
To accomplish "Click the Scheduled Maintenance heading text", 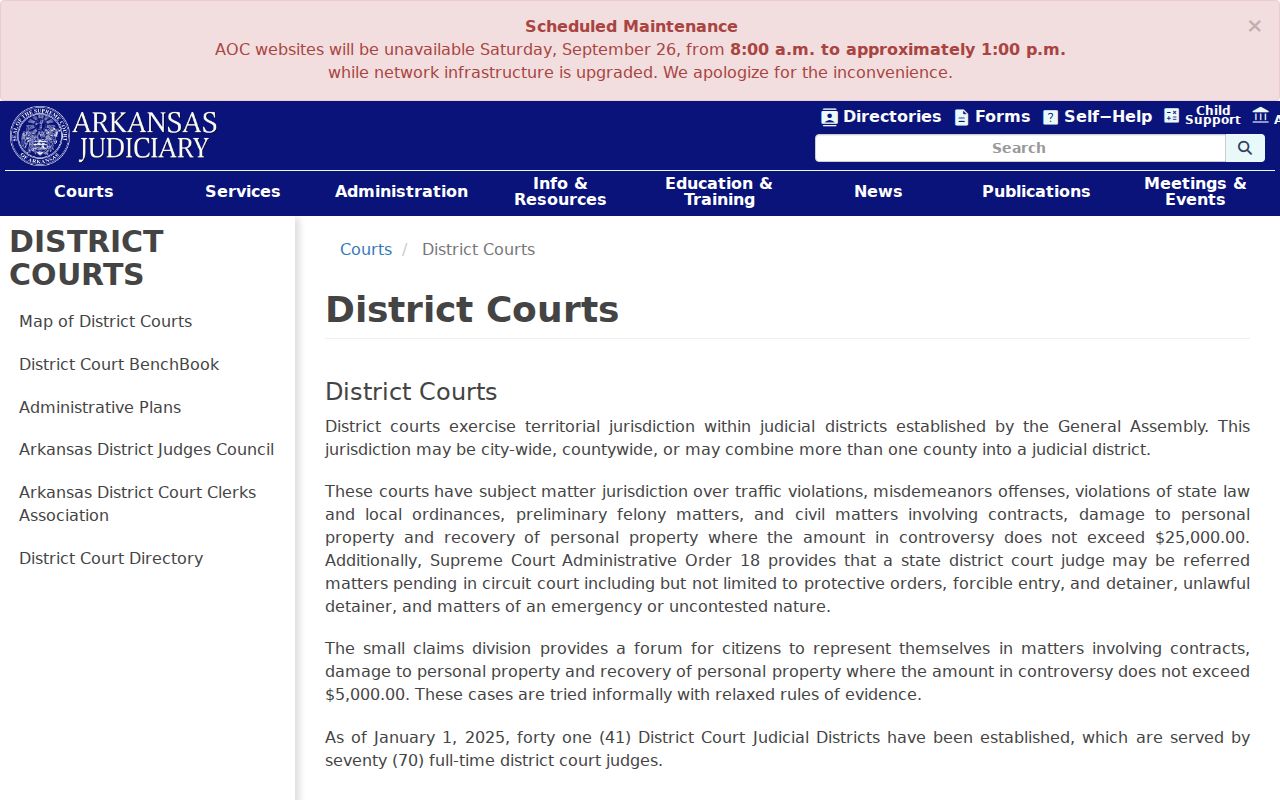I will (631, 27).
